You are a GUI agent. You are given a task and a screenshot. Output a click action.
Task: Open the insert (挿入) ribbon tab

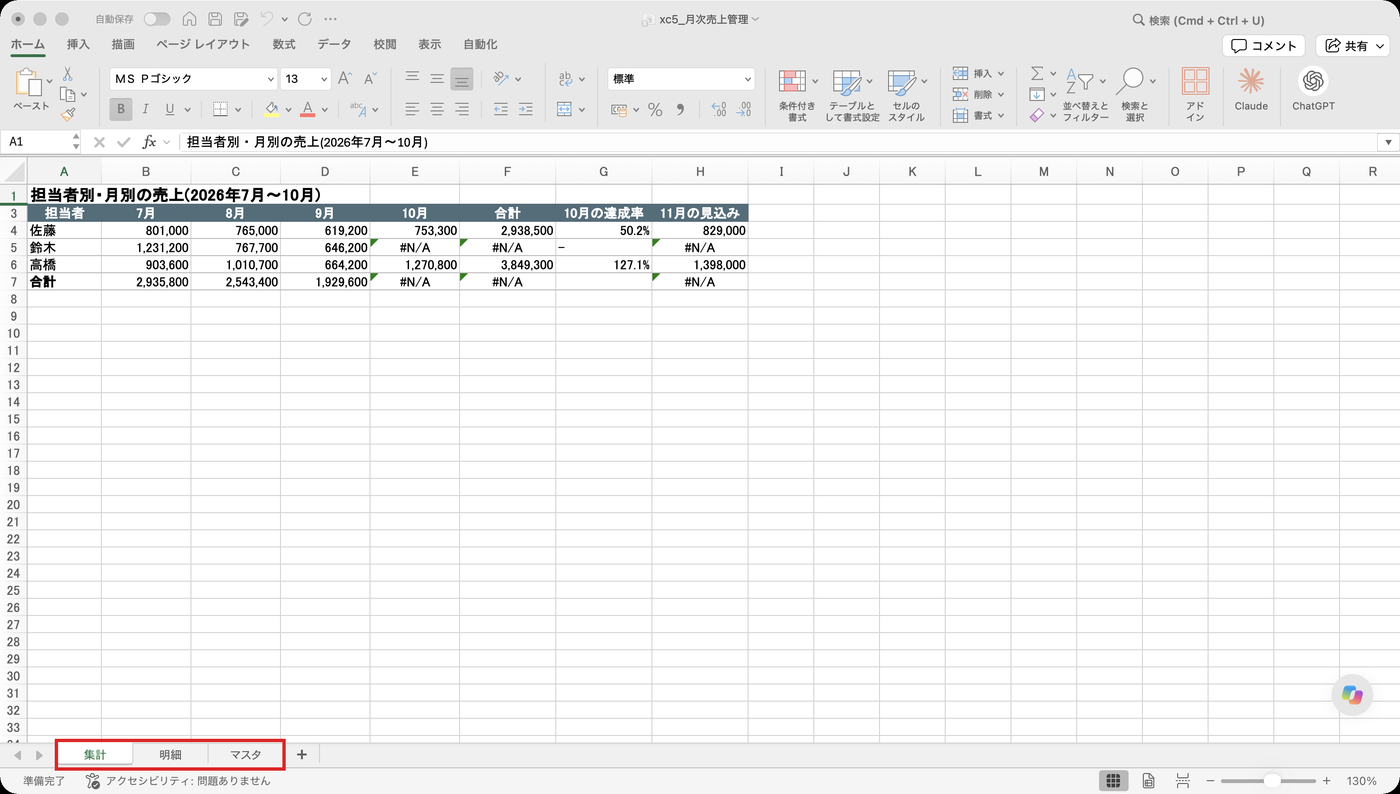pos(78,44)
